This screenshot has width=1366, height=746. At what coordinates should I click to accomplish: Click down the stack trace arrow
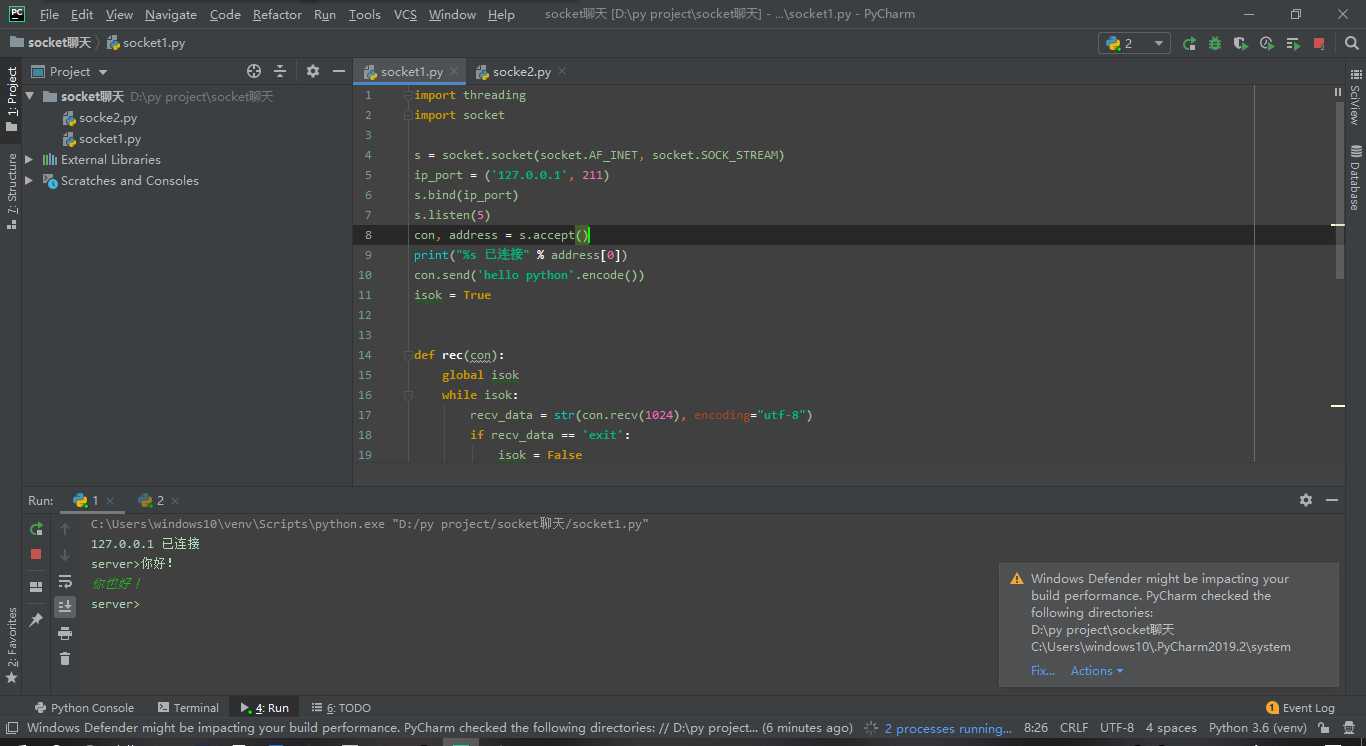[65, 555]
